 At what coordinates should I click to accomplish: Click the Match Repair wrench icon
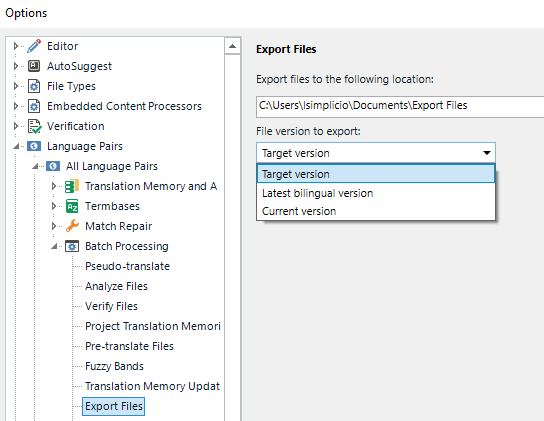(x=72, y=226)
